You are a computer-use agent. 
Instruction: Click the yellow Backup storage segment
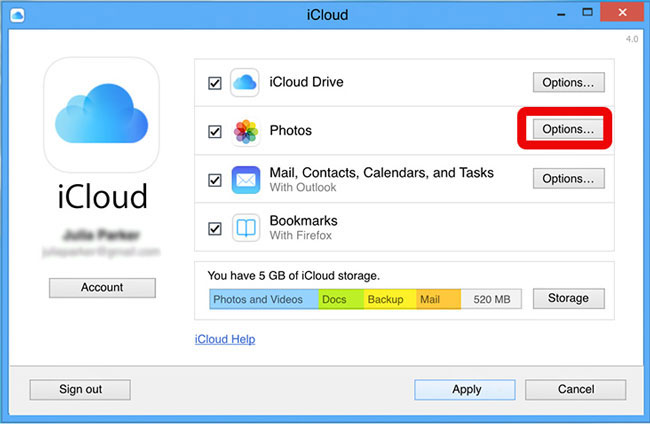click(390, 299)
